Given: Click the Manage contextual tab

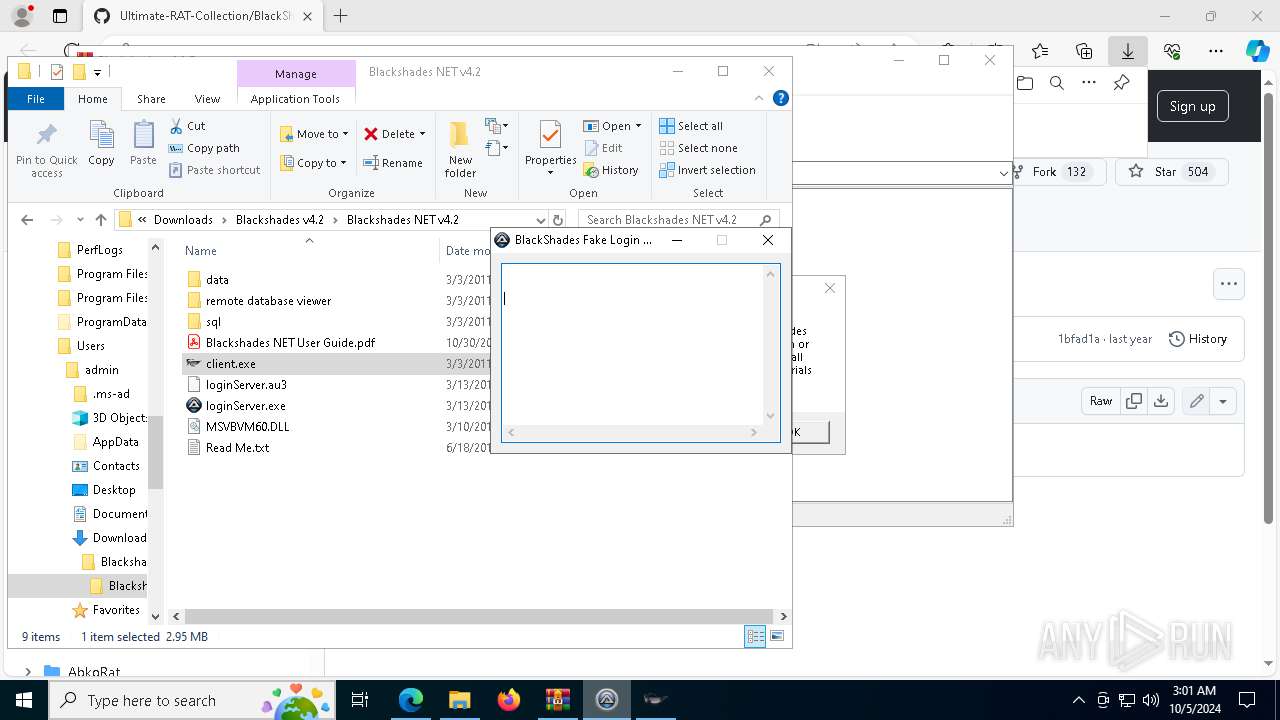Looking at the screenshot, I should click(296, 74).
